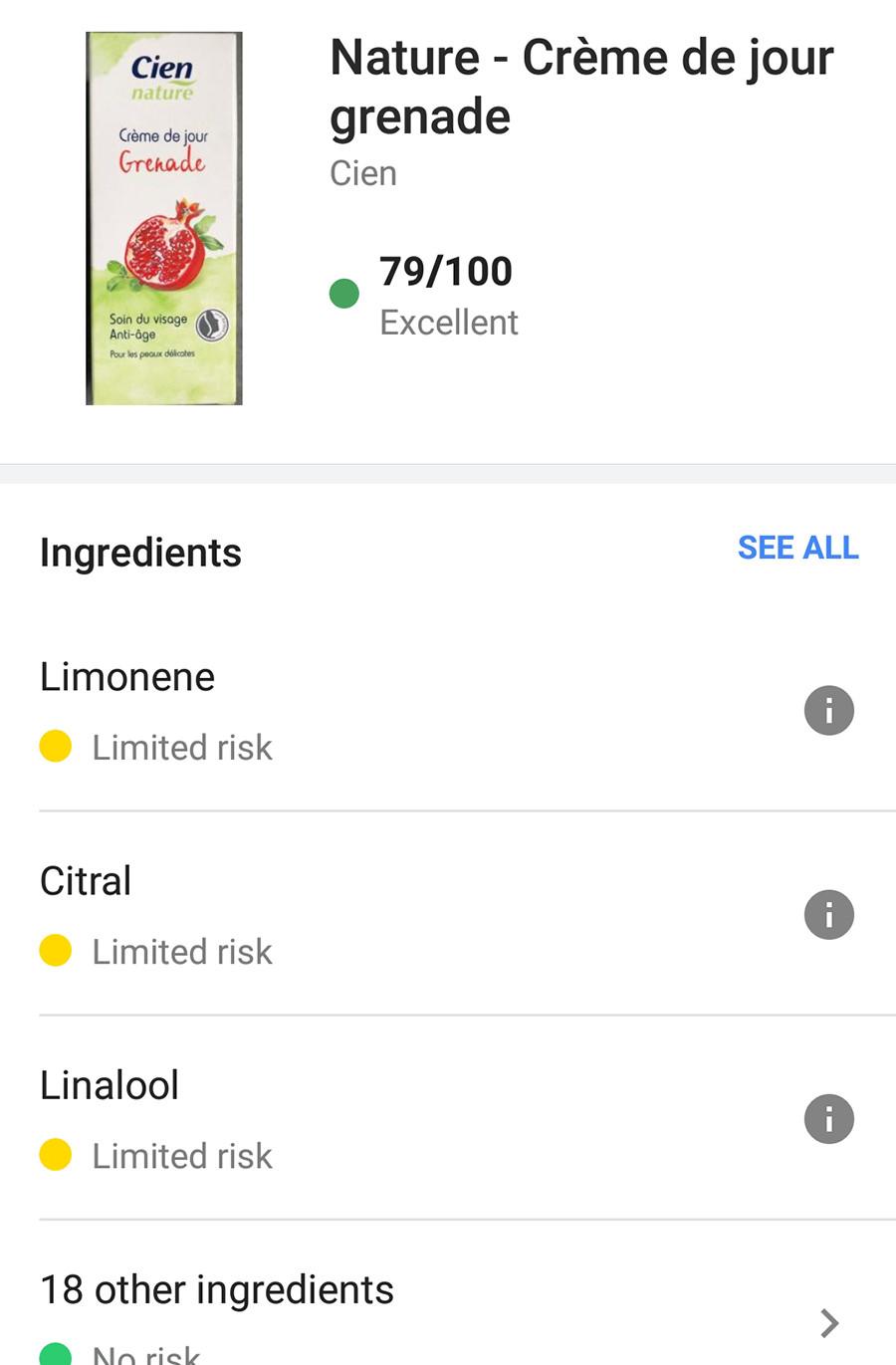This screenshot has width=896, height=1365.
Task: Click the 79/100 score value
Action: pyautogui.click(x=446, y=271)
